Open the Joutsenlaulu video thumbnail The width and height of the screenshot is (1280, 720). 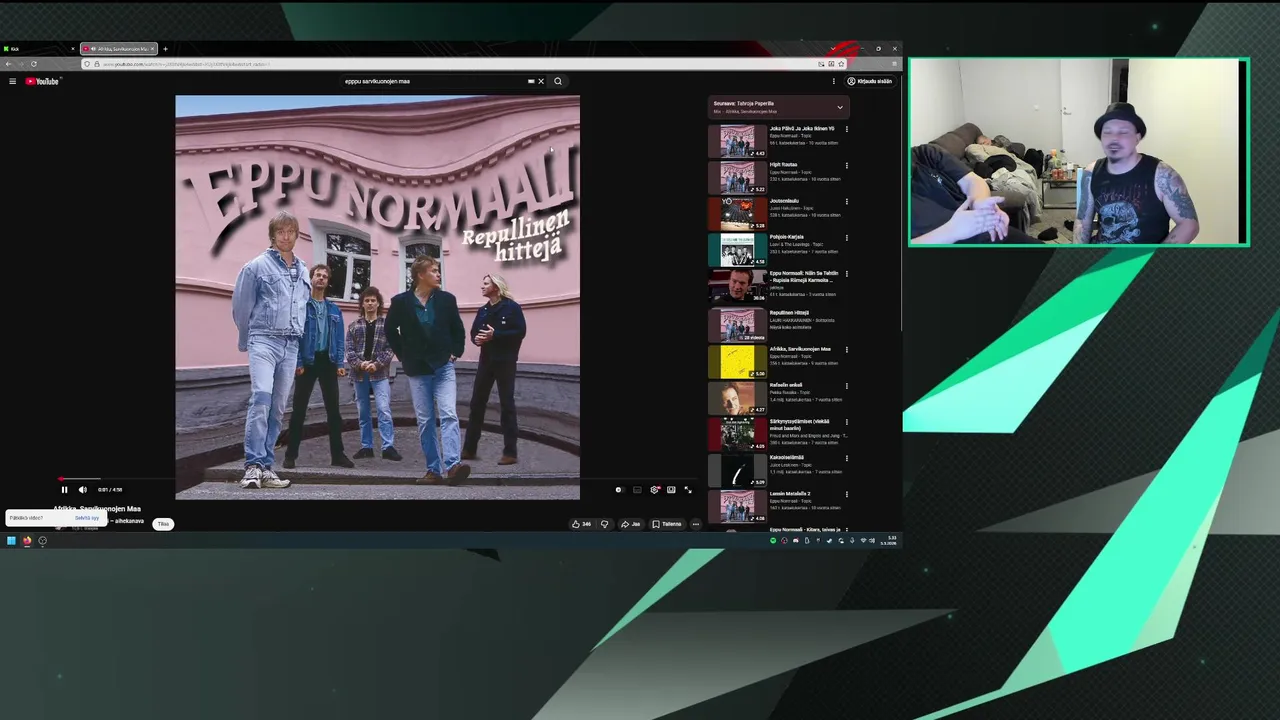(x=737, y=213)
